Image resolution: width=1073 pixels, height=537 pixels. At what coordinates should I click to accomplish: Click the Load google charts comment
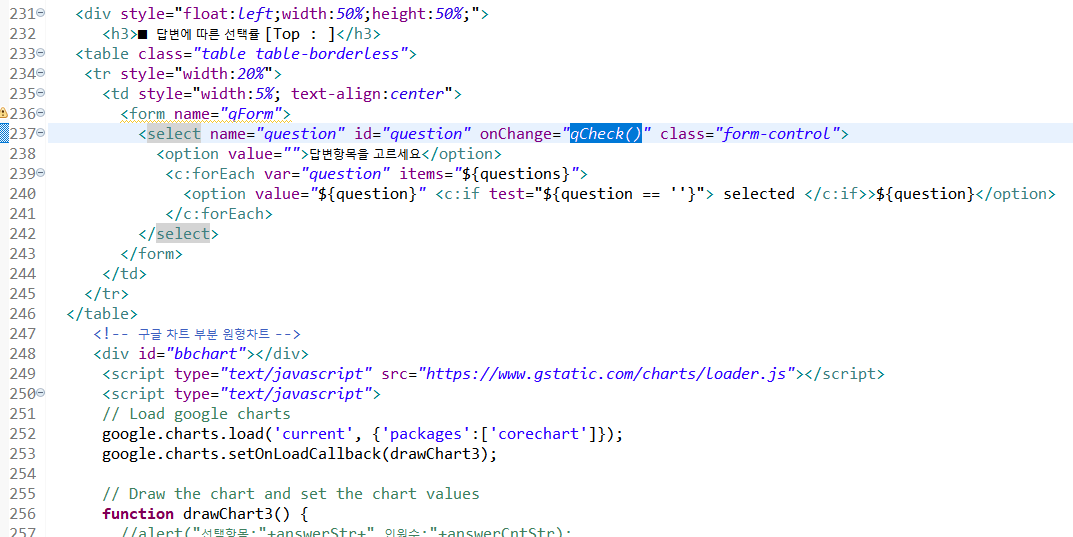tap(196, 414)
